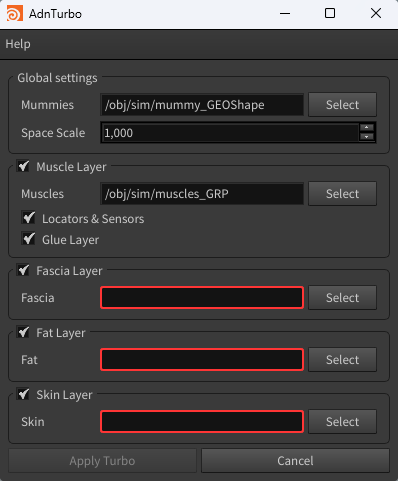Click Select button beside Mummies field

tap(342, 105)
